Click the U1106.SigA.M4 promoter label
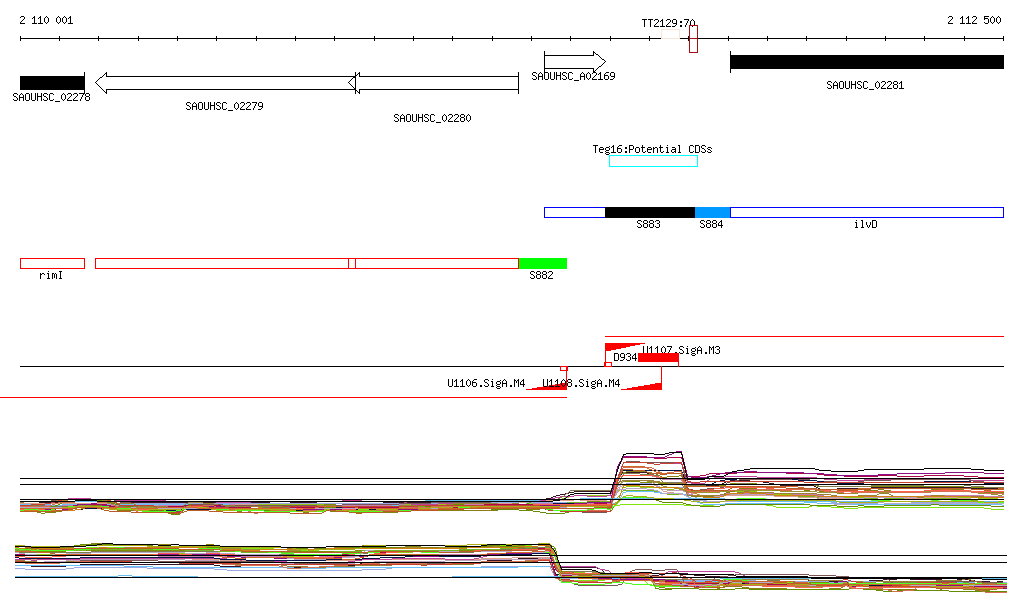This screenshot has width=1024, height=611. pyautogui.click(x=486, y=383)
